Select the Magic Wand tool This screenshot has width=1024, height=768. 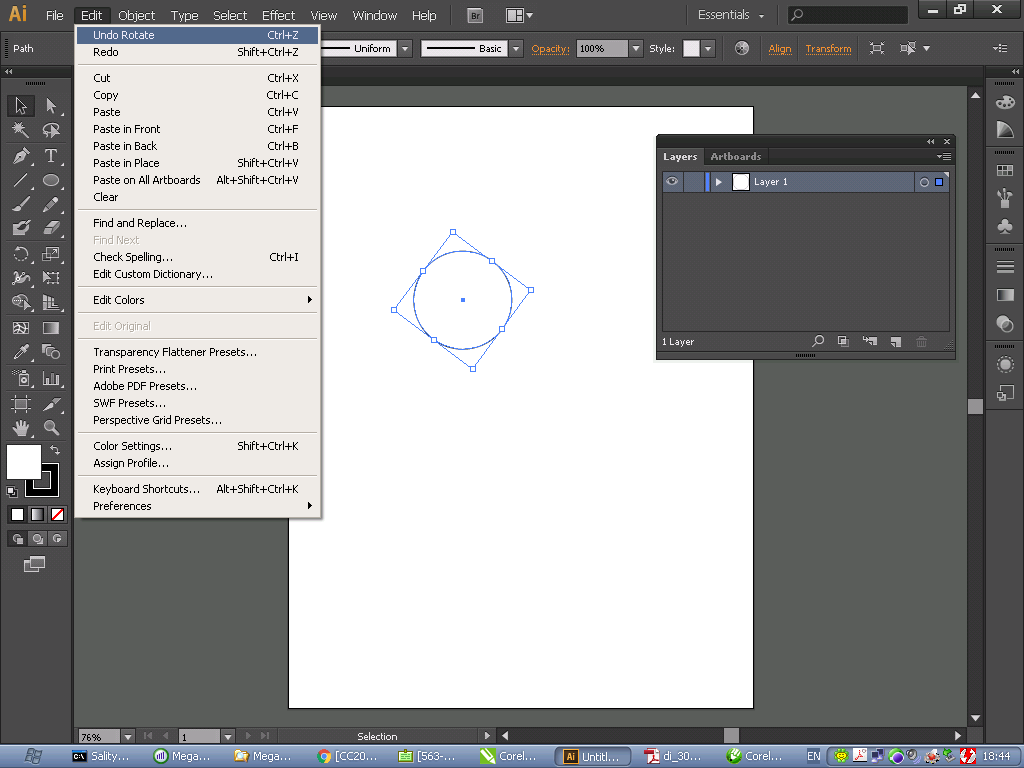click(20, 130)
